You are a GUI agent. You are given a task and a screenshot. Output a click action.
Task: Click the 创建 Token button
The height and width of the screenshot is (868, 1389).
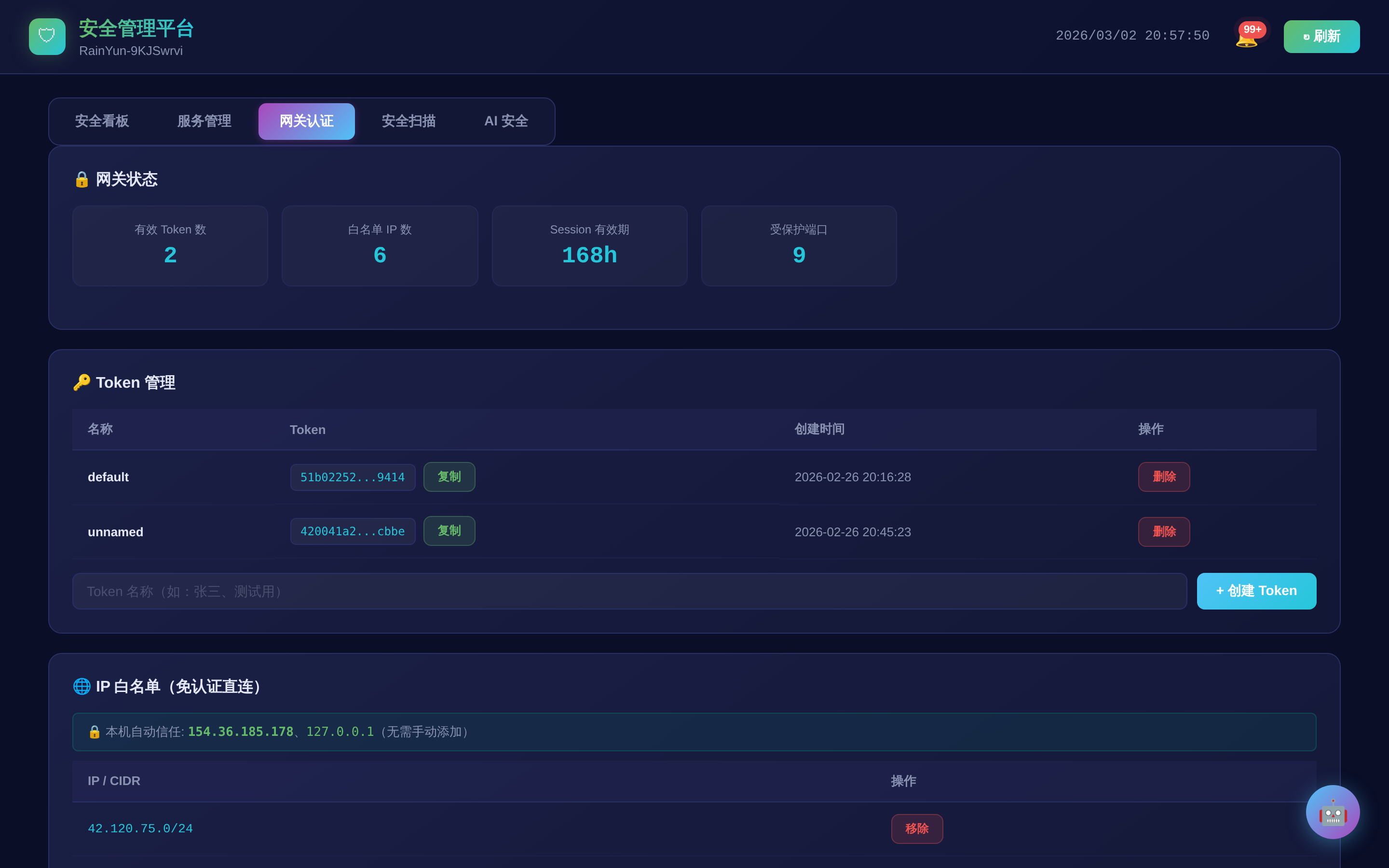pyautogui.click(x=1256, y=591)
